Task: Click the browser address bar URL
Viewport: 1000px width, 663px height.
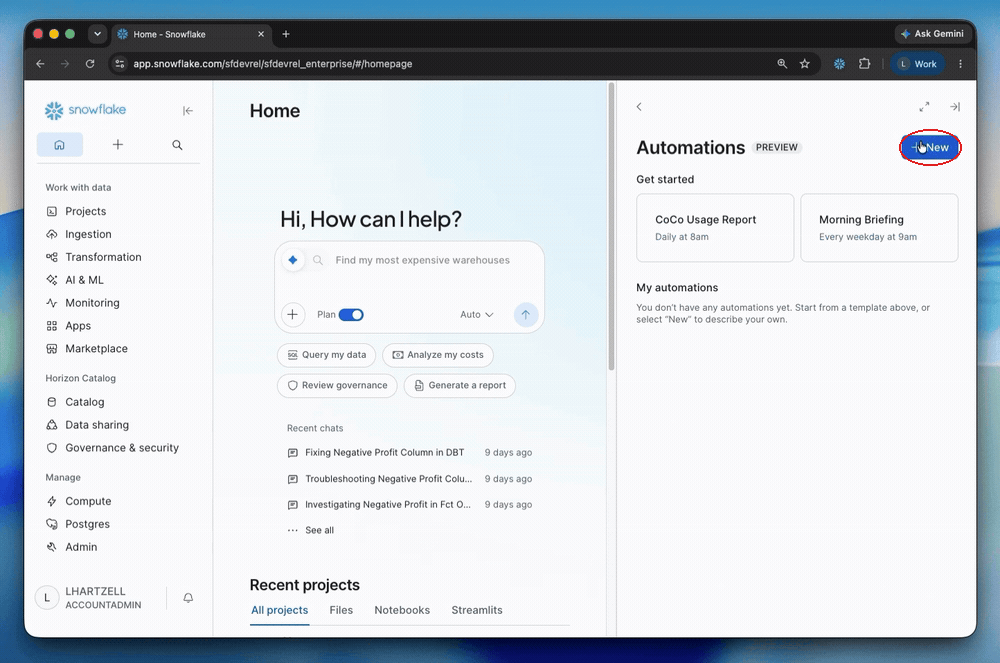Action: 273,64
